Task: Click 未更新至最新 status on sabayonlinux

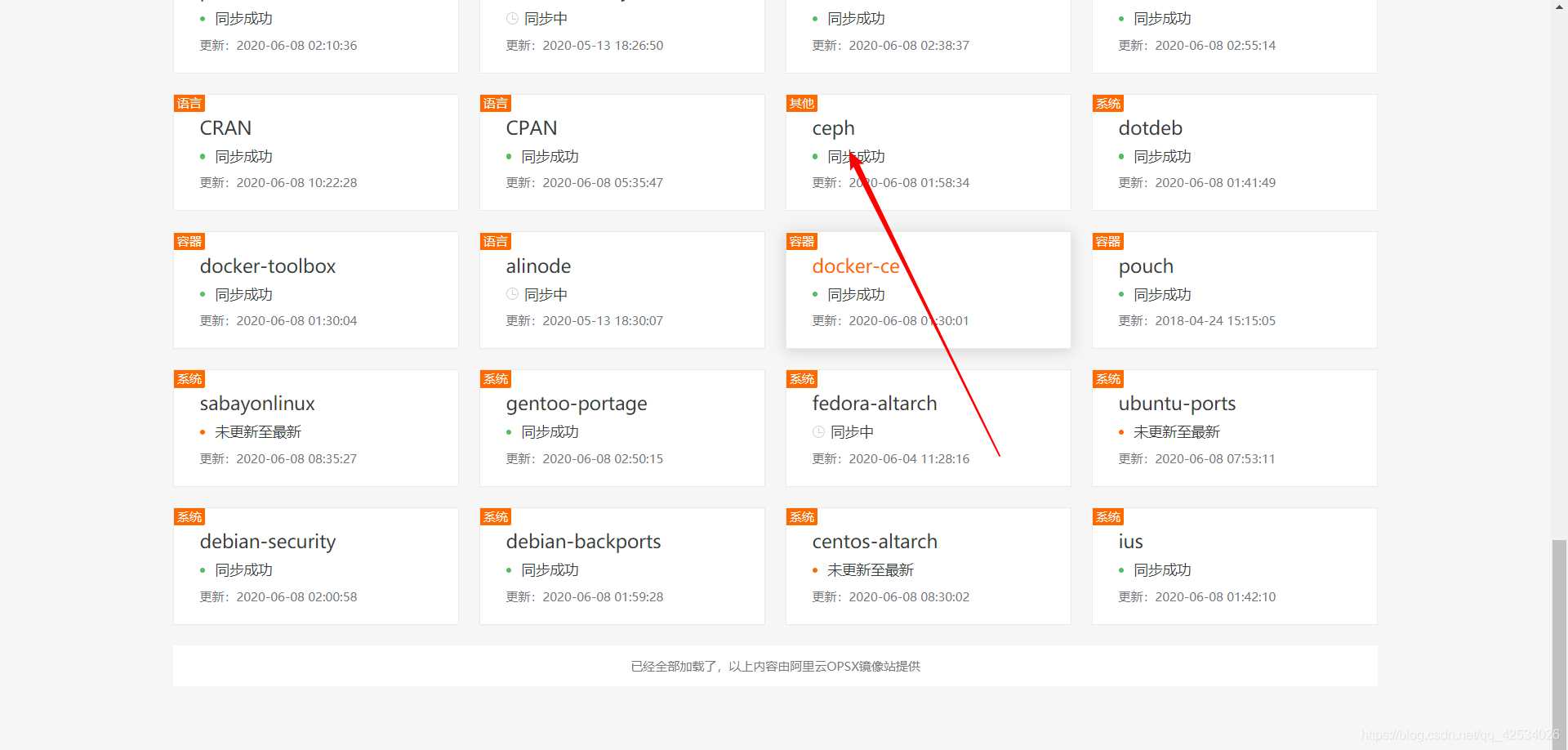Action: [258, 432]
